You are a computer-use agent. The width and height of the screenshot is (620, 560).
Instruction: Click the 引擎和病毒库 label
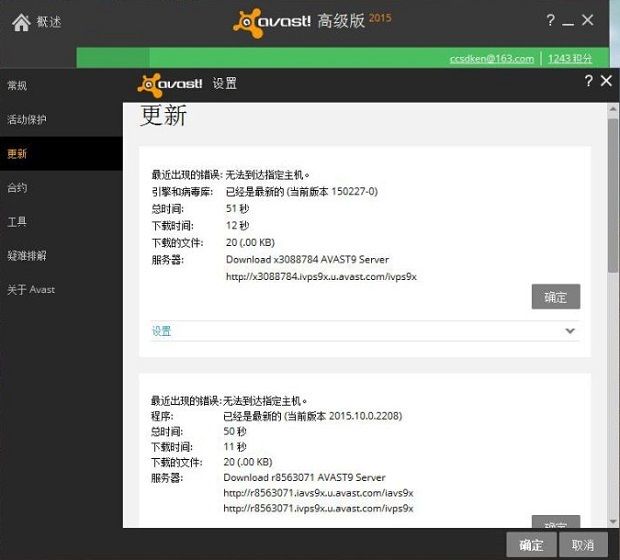coord(182,191)
